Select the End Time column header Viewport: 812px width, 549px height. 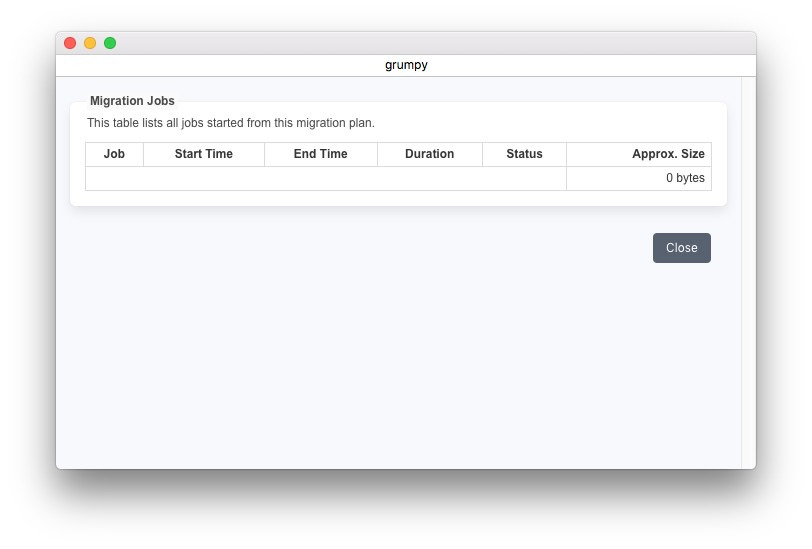point(320,154)
